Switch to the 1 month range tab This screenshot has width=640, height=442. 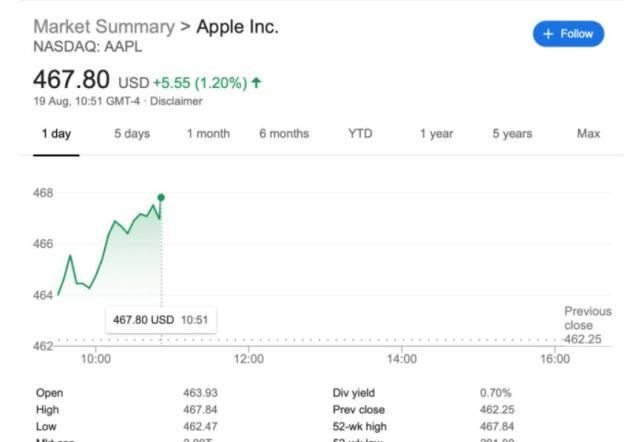point(208,134)
